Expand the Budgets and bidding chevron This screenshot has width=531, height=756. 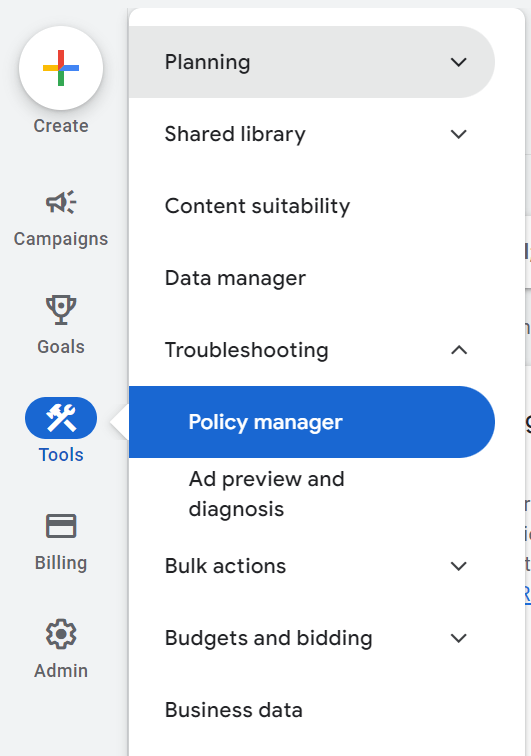459,638
